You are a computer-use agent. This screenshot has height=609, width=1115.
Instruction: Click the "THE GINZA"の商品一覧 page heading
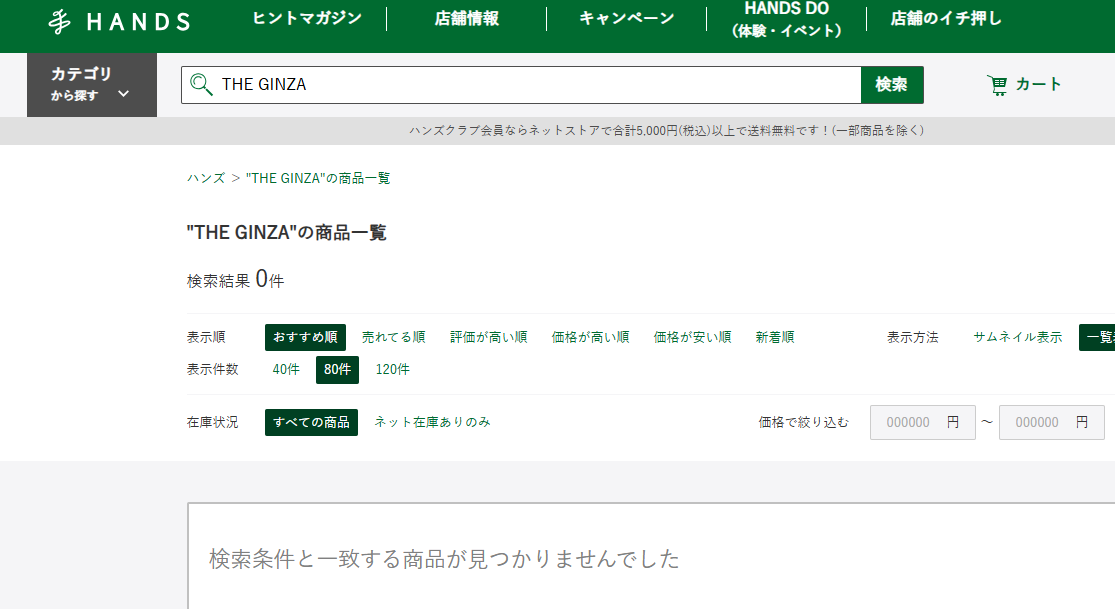coord(287,233)
